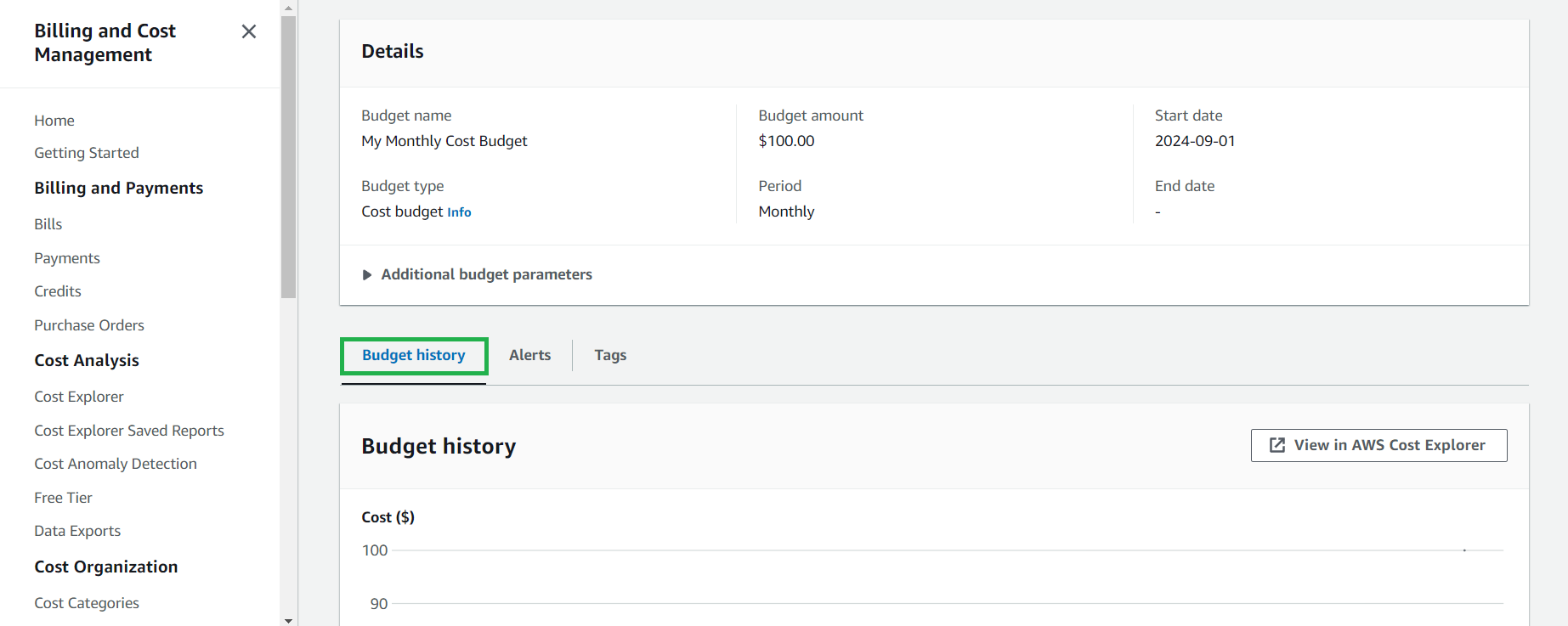Navigate to Payments
This screenshot has width=1568, height=626.
click(67, 258)
